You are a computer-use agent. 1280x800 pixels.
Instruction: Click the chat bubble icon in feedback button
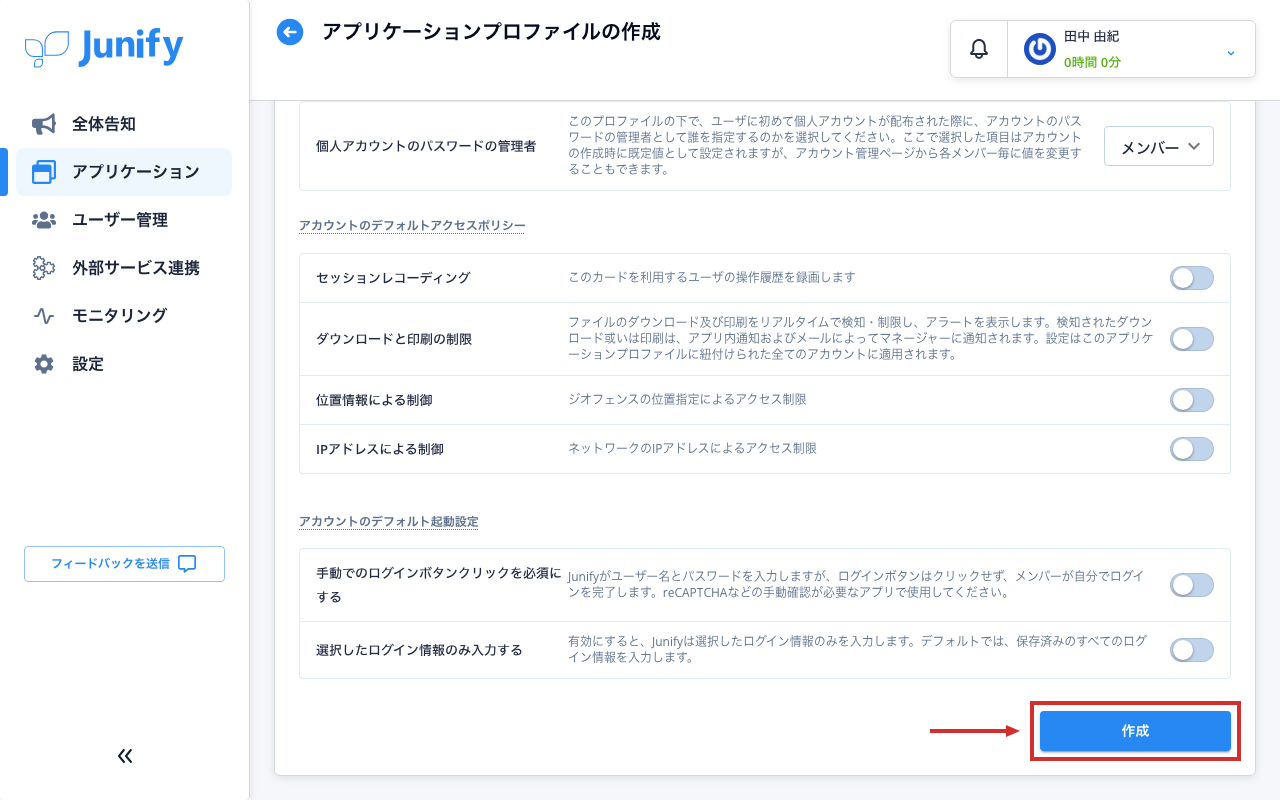(x=187, y=564)
